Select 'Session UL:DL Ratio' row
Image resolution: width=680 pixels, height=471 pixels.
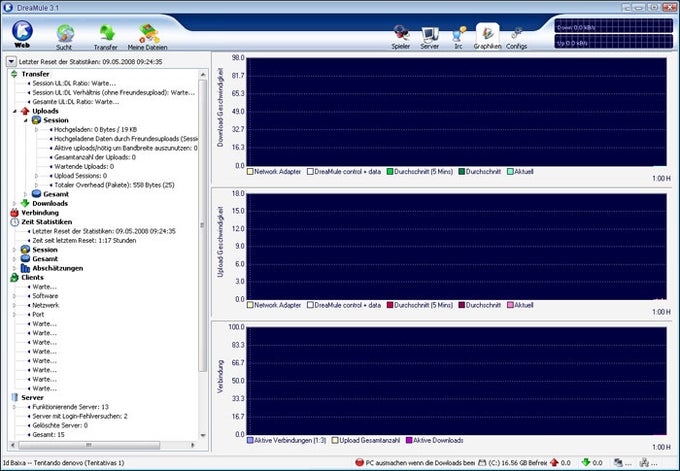[74, 83]
